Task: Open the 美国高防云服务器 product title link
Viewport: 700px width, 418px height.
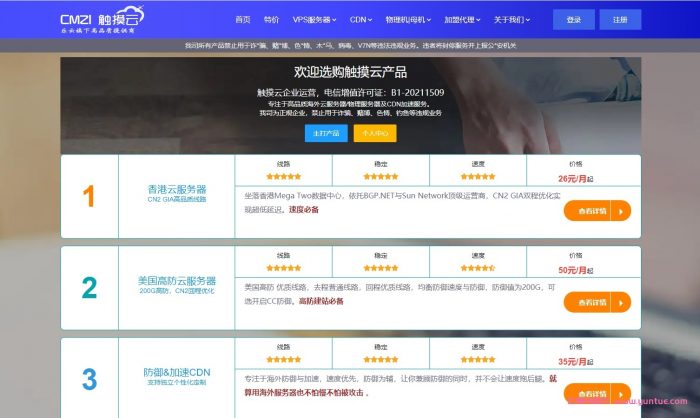Action: (x=177, y=281)
